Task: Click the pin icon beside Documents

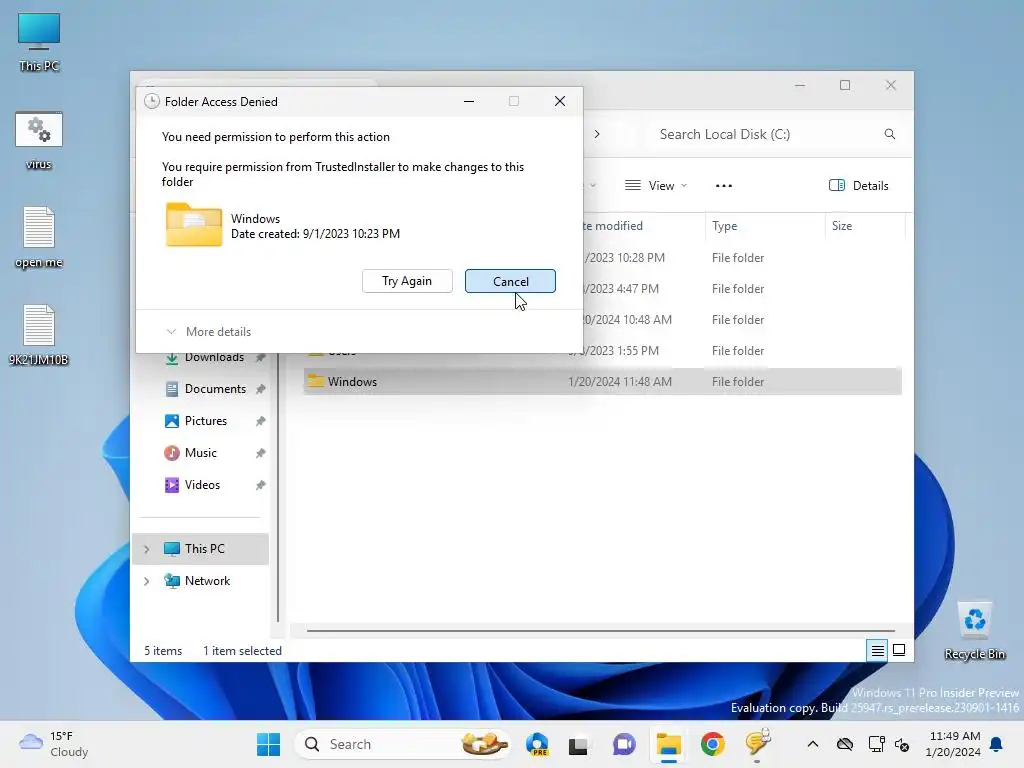Action: pyautogui.click(x=261, y=389)
